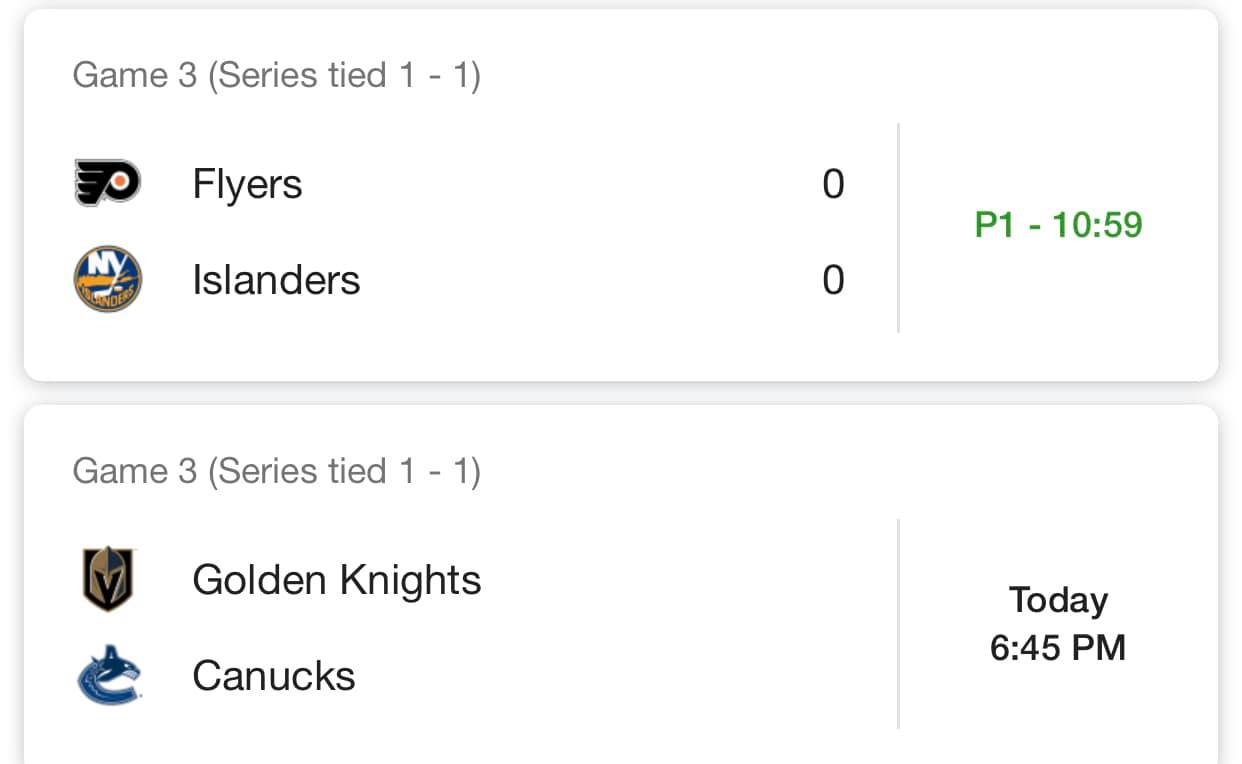Open the Islanders team name
The height and width of the screenshot is (764, 1242).
(276, 279)
